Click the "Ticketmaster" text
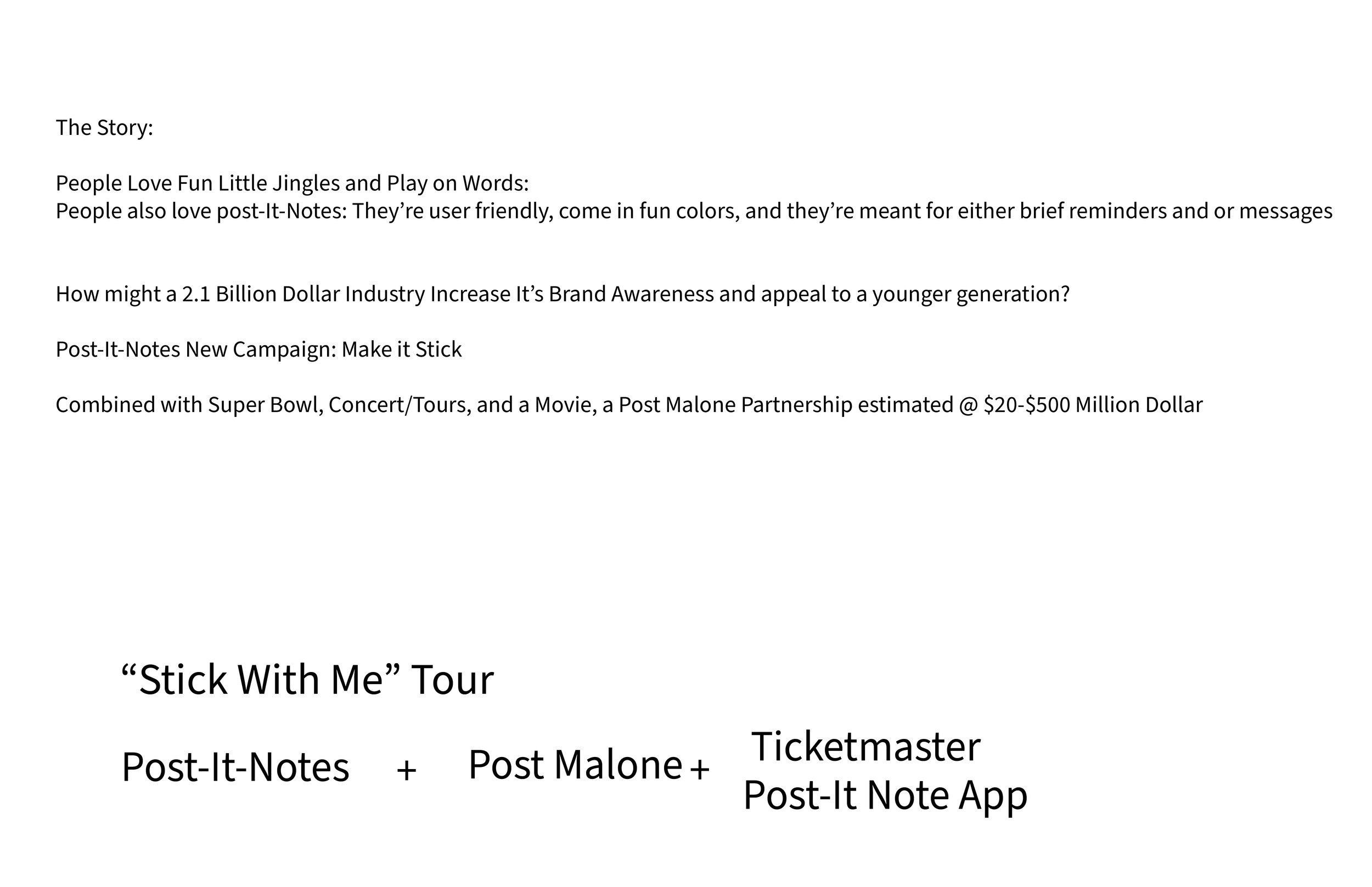 click(x=866, y=747)
